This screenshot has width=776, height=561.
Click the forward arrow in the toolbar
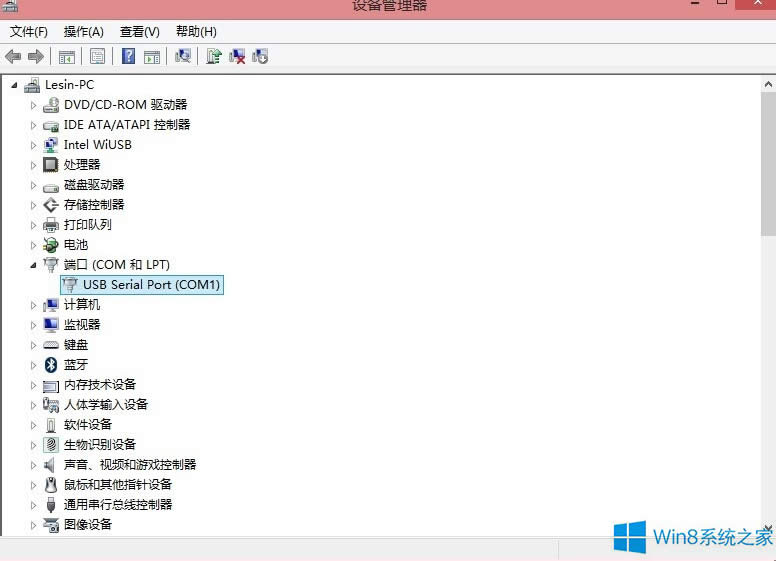point(36,56)
